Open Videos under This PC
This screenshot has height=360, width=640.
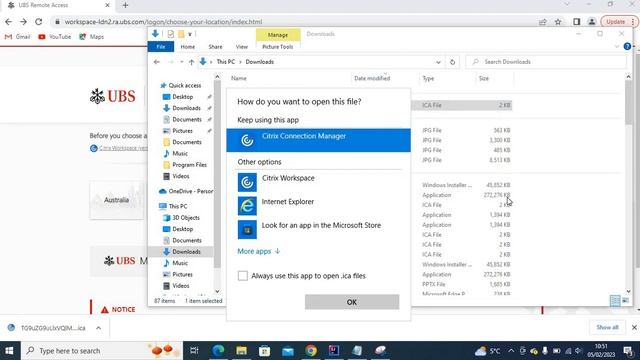coord(181,286)
